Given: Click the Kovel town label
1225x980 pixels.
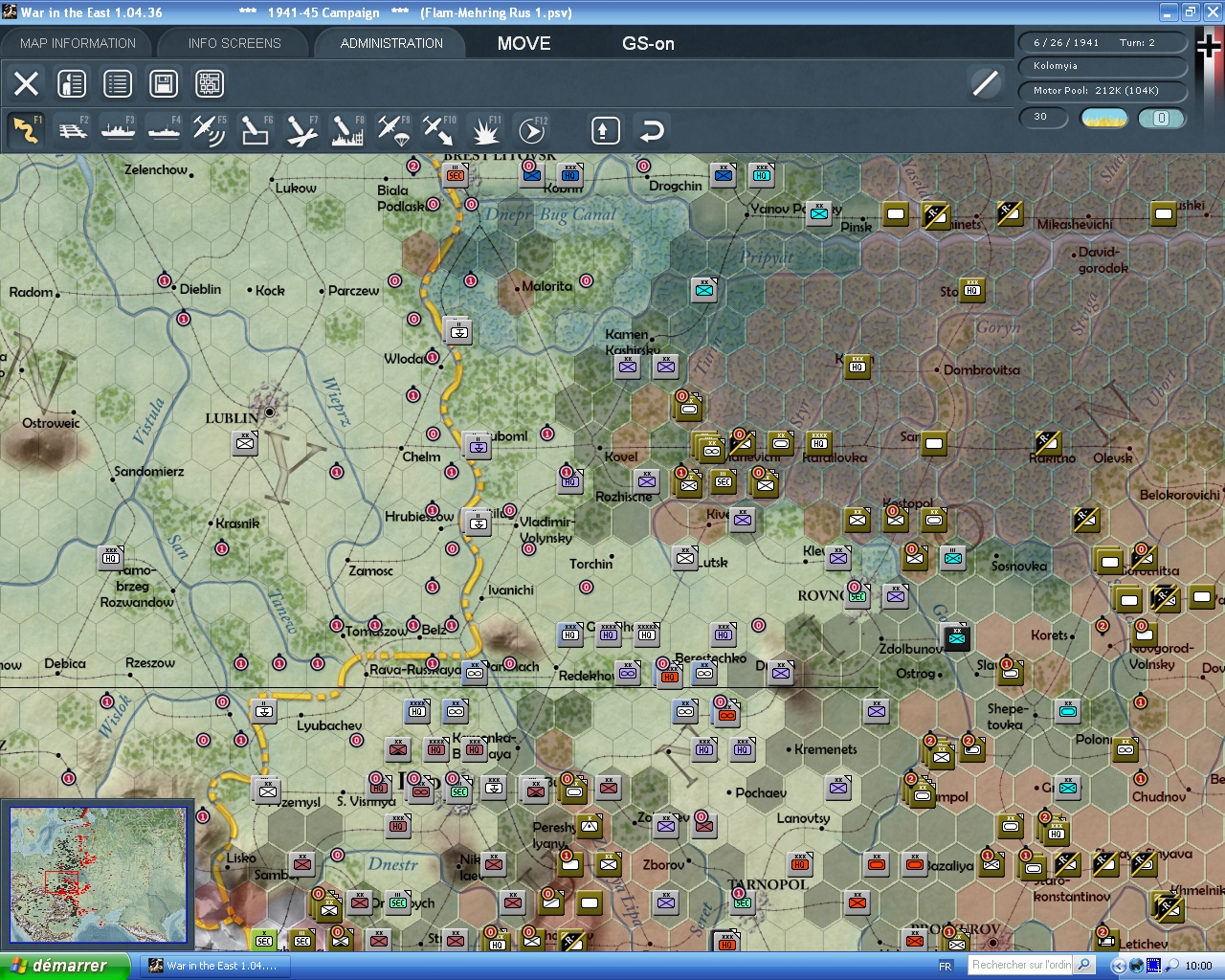Looking at the screenshot, I should coord(621,457).
